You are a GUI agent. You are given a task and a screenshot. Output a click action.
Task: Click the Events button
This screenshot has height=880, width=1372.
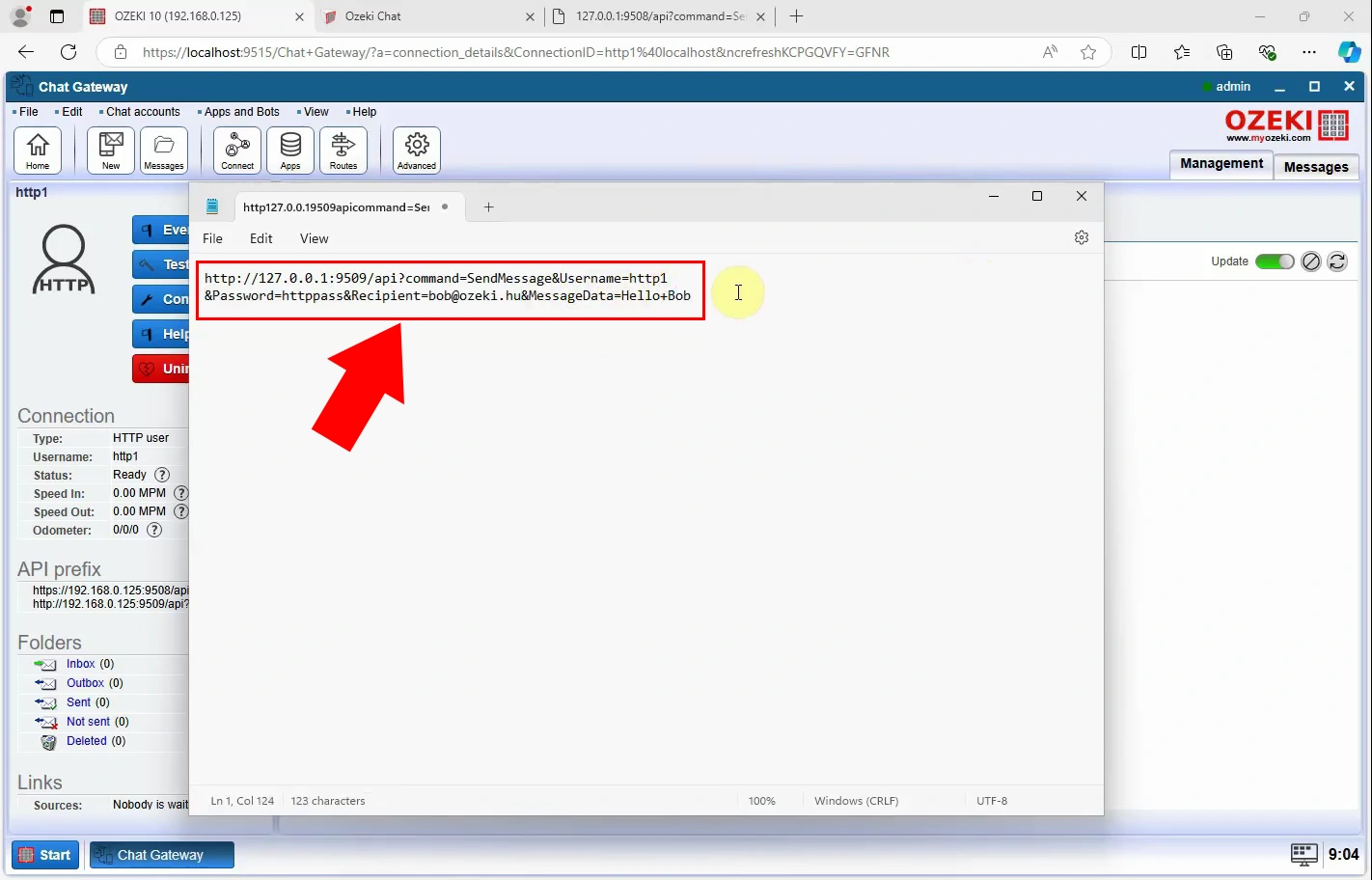tap(161, 230)
